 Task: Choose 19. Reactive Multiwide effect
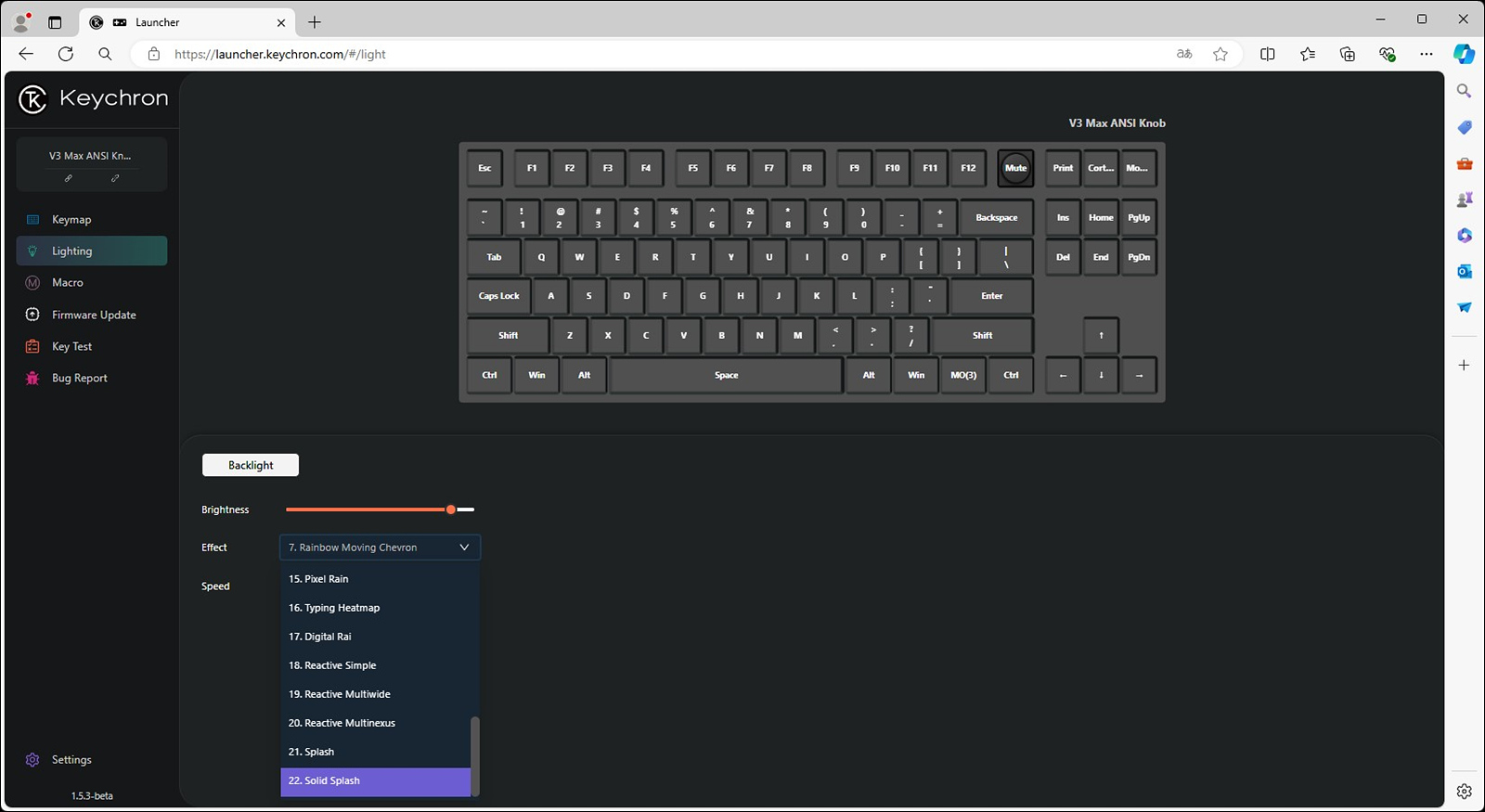[375, 694]
